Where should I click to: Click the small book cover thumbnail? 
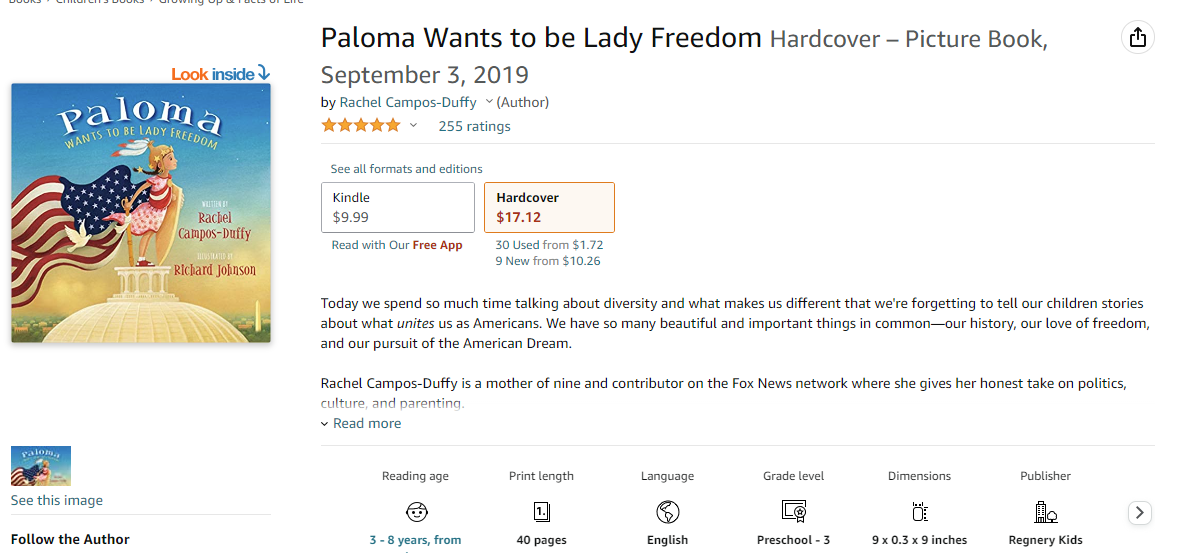41,466
